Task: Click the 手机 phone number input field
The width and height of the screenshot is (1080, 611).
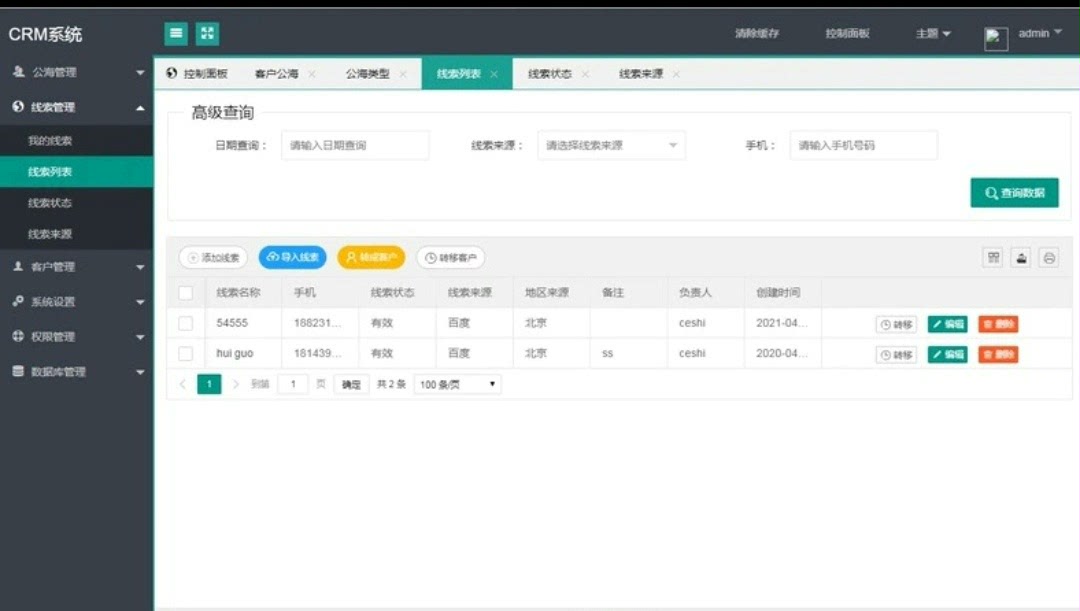Action: coord(863,145)
